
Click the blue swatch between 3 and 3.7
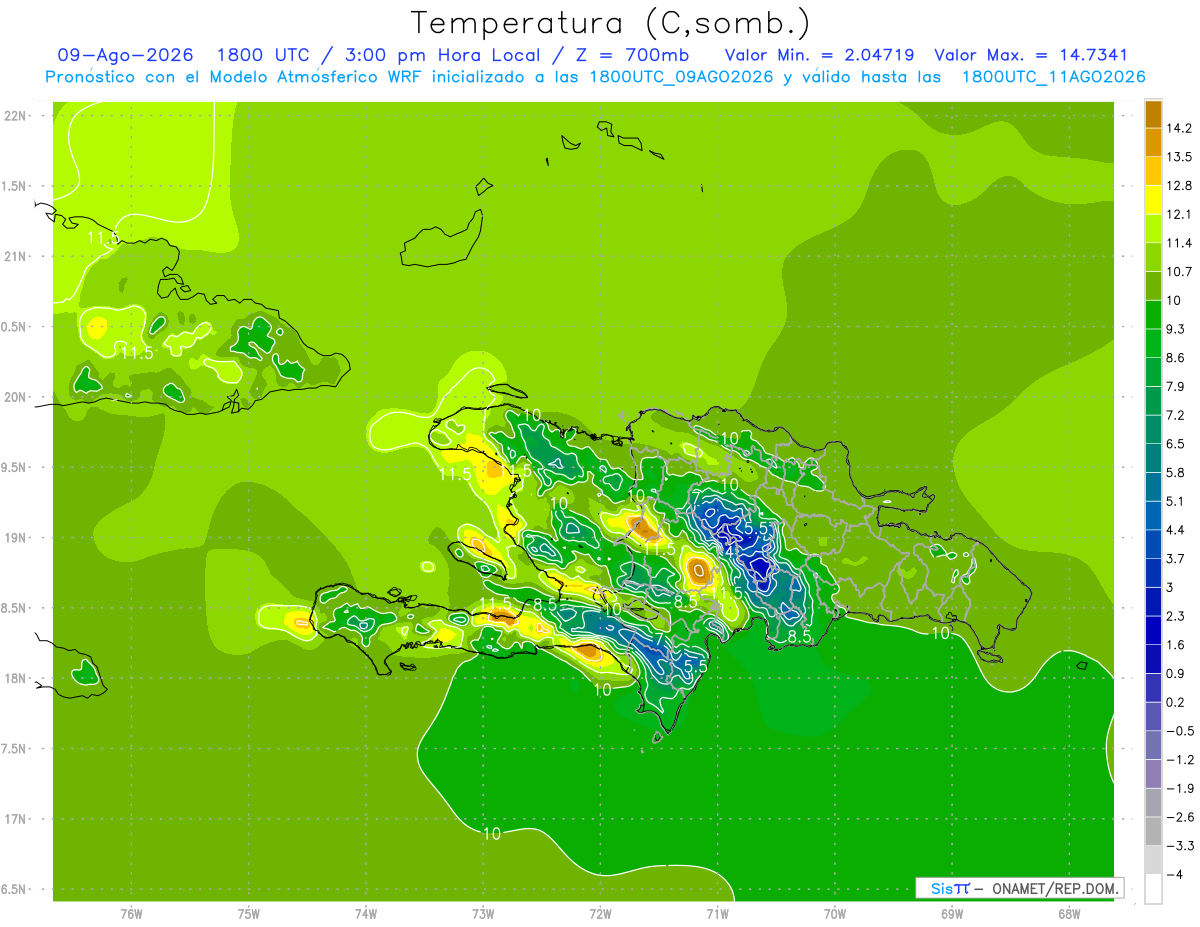(x=1153, y=573)
